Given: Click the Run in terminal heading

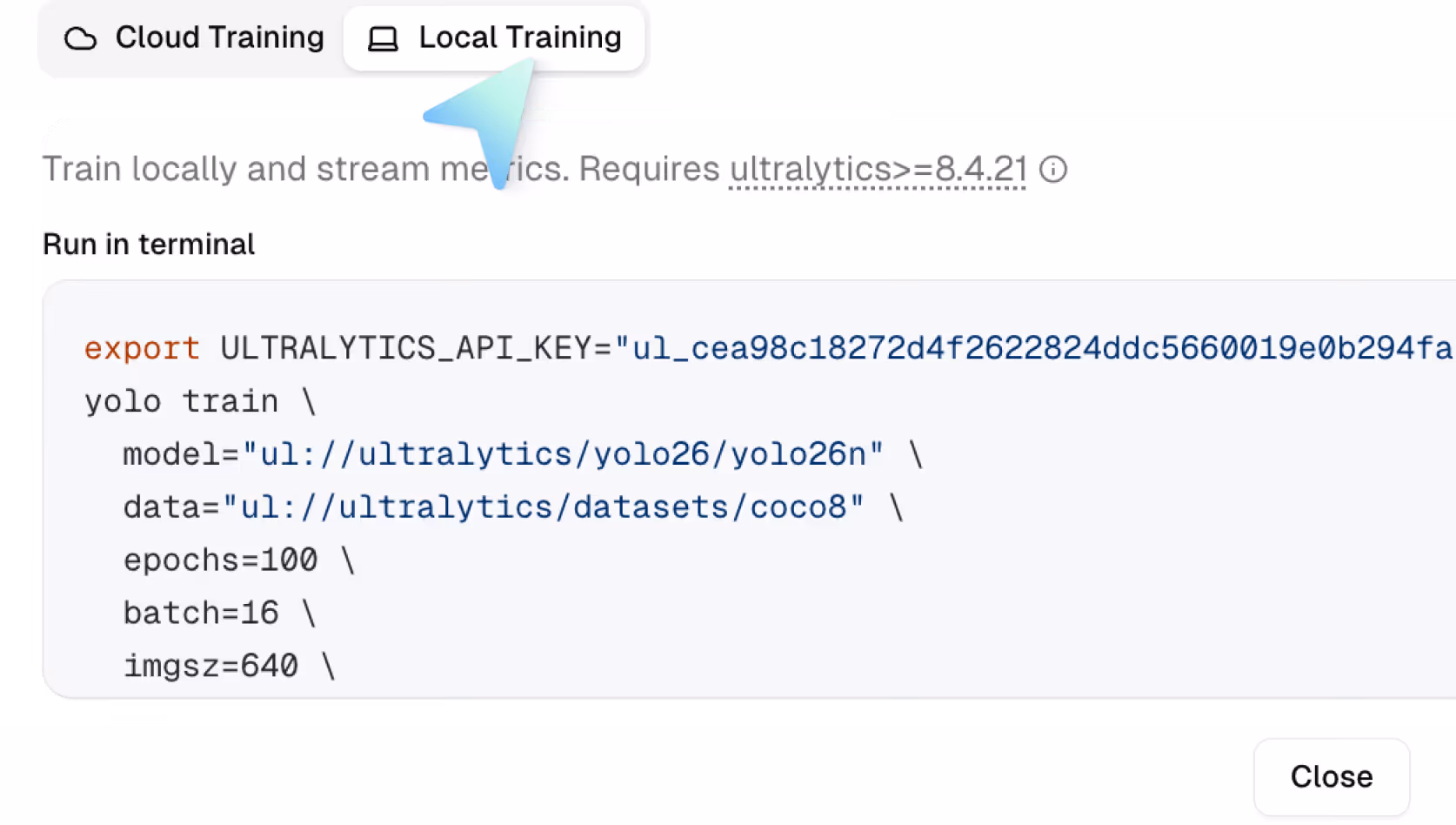Looking at the screenshot, I should coord(149,245).
